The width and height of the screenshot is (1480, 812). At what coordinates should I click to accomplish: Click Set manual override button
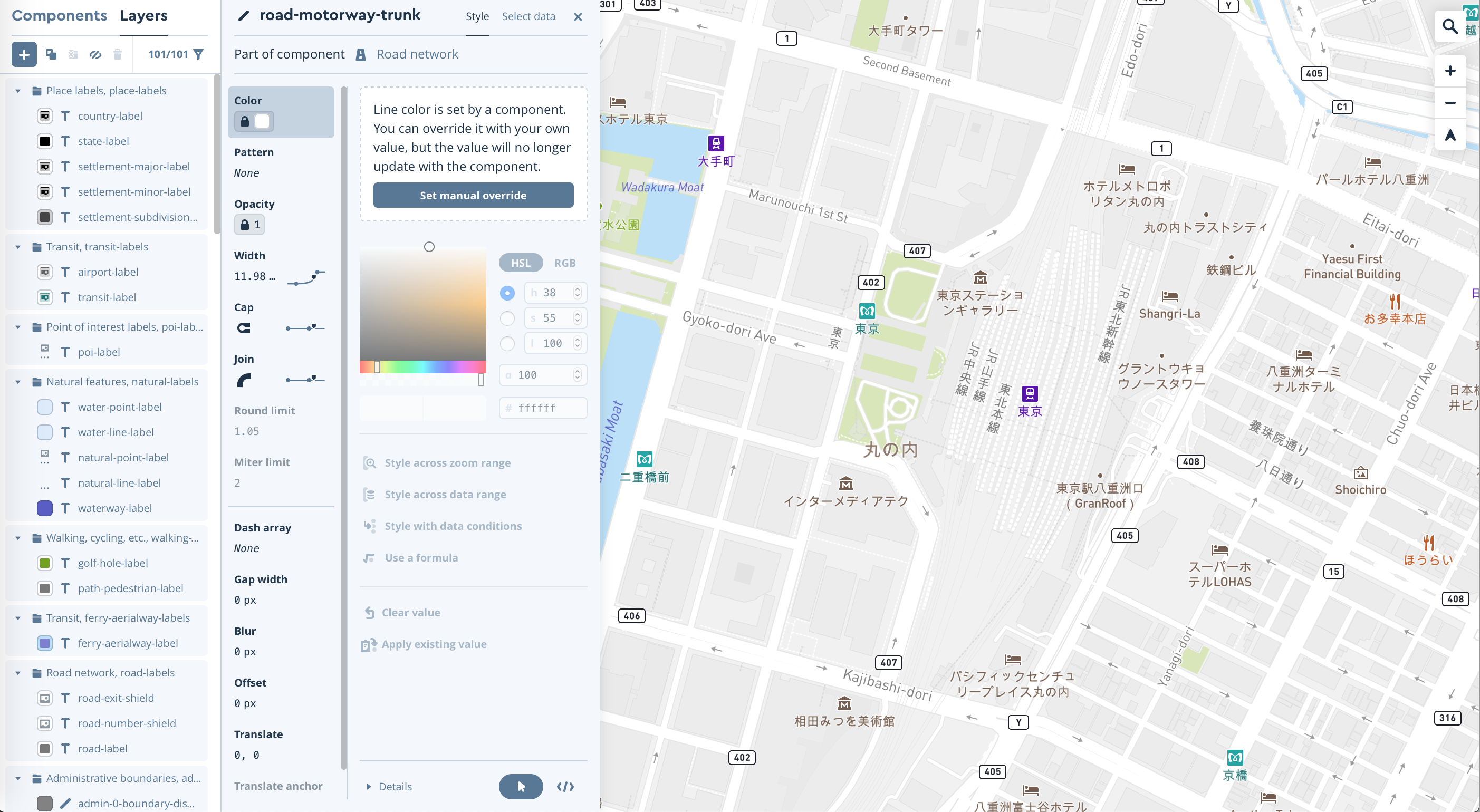pos(473,195)
